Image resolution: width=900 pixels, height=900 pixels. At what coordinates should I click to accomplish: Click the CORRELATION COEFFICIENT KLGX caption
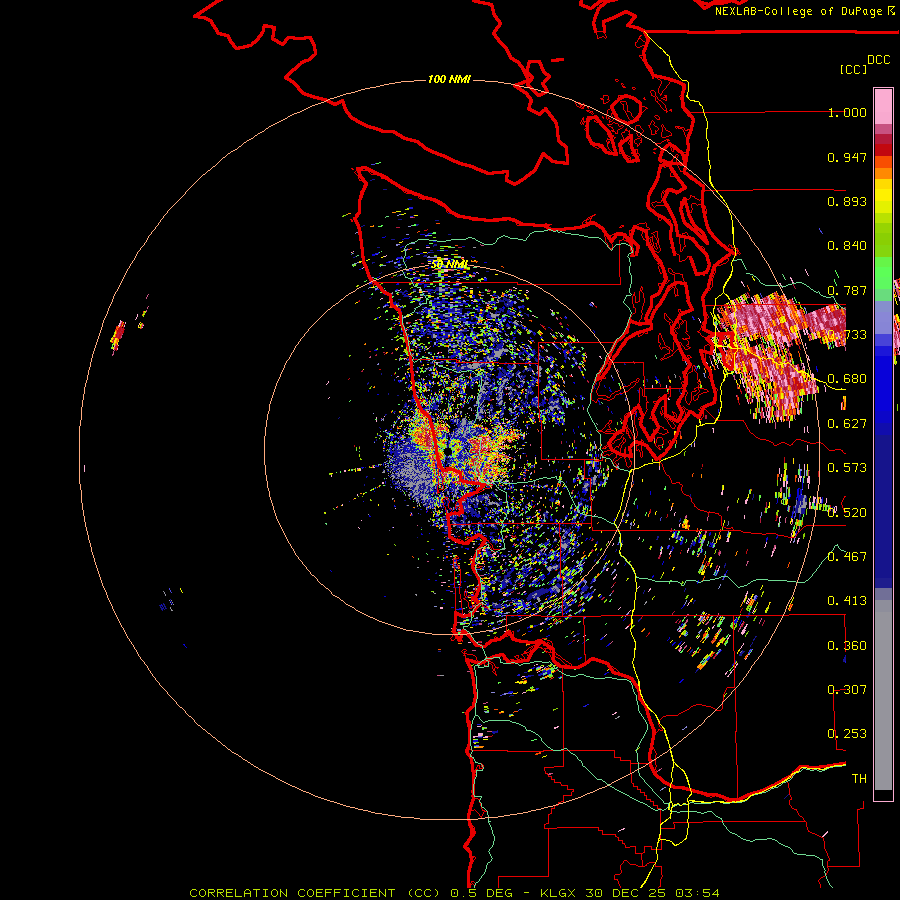tap(455, 893)
